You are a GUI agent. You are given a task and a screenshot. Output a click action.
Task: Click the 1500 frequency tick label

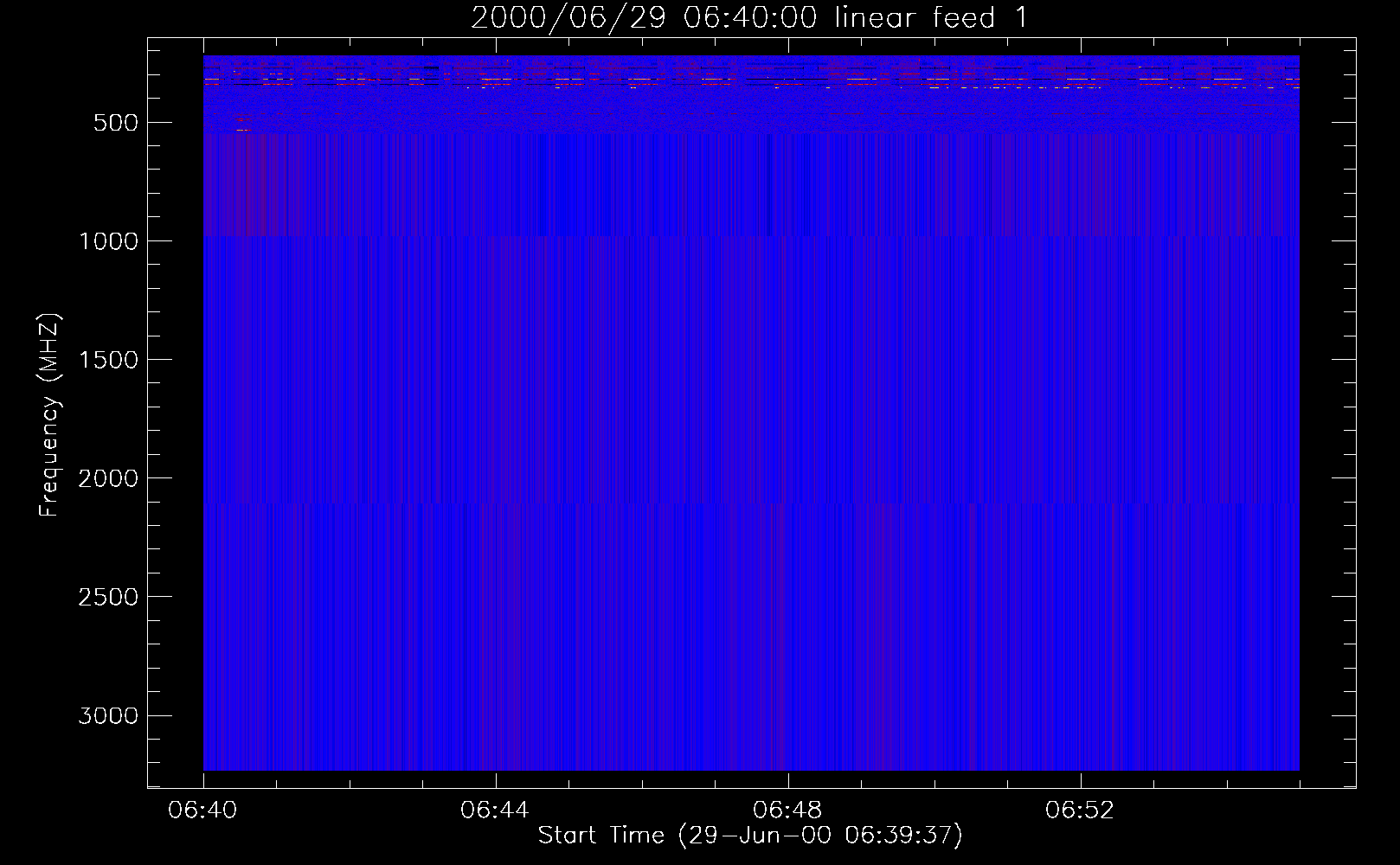pyautogui.click(x=108, y=360)
